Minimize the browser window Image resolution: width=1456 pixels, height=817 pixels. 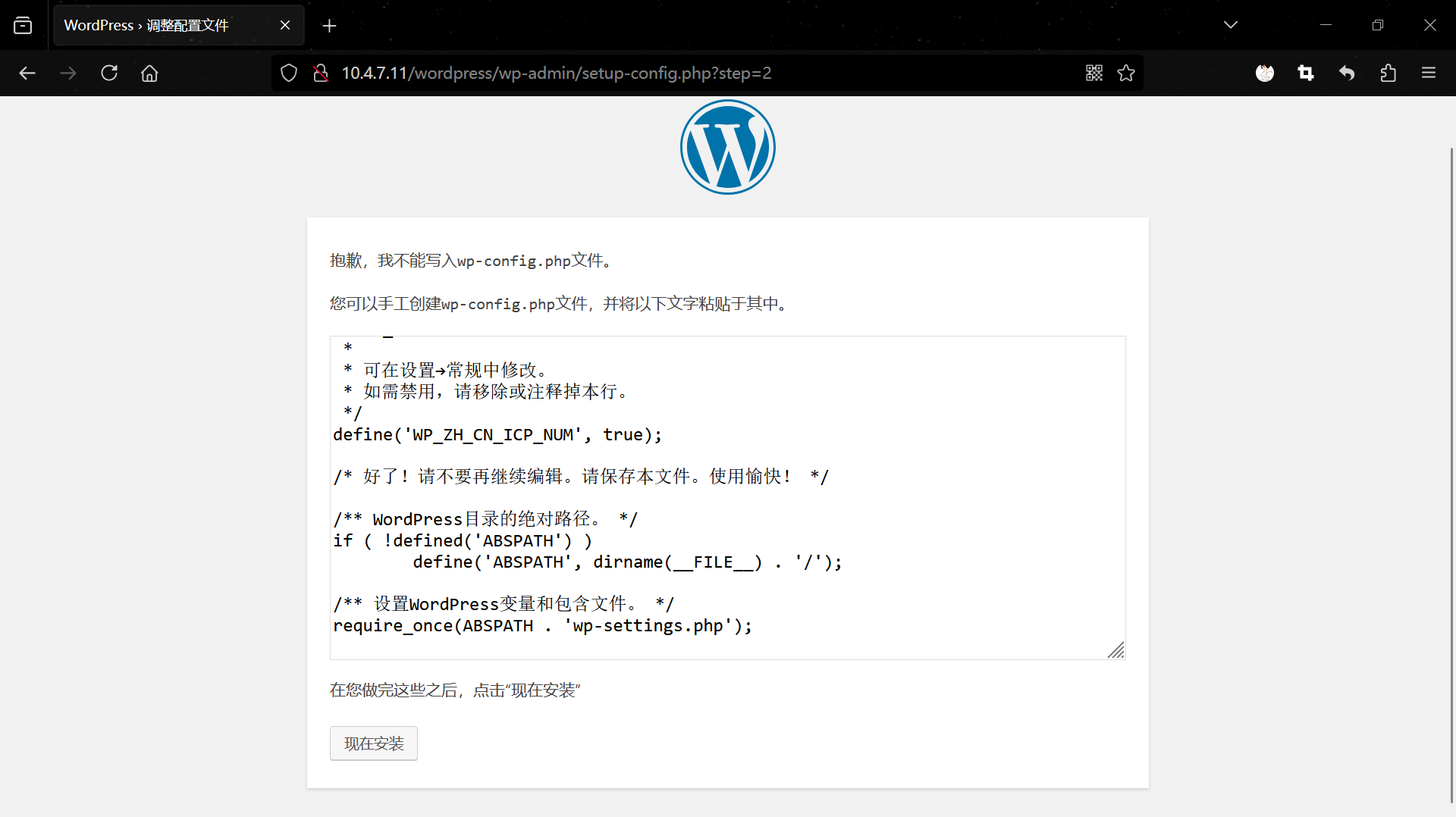1326,25
